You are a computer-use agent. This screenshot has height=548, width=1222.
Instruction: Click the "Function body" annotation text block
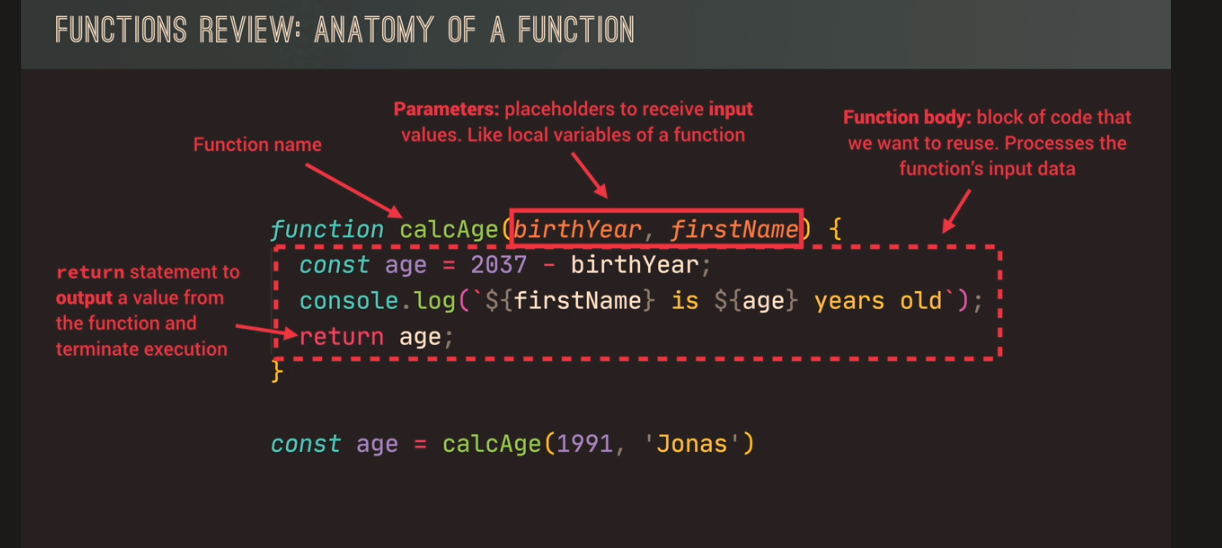click(x=987, y=143)
